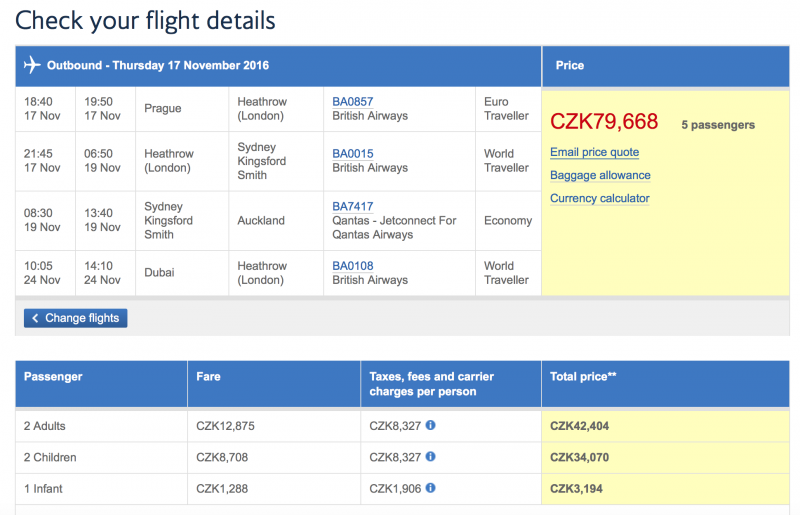Screen dimensions: 800x515
Task: Select the Total price column header
Action: coord(665,384)
